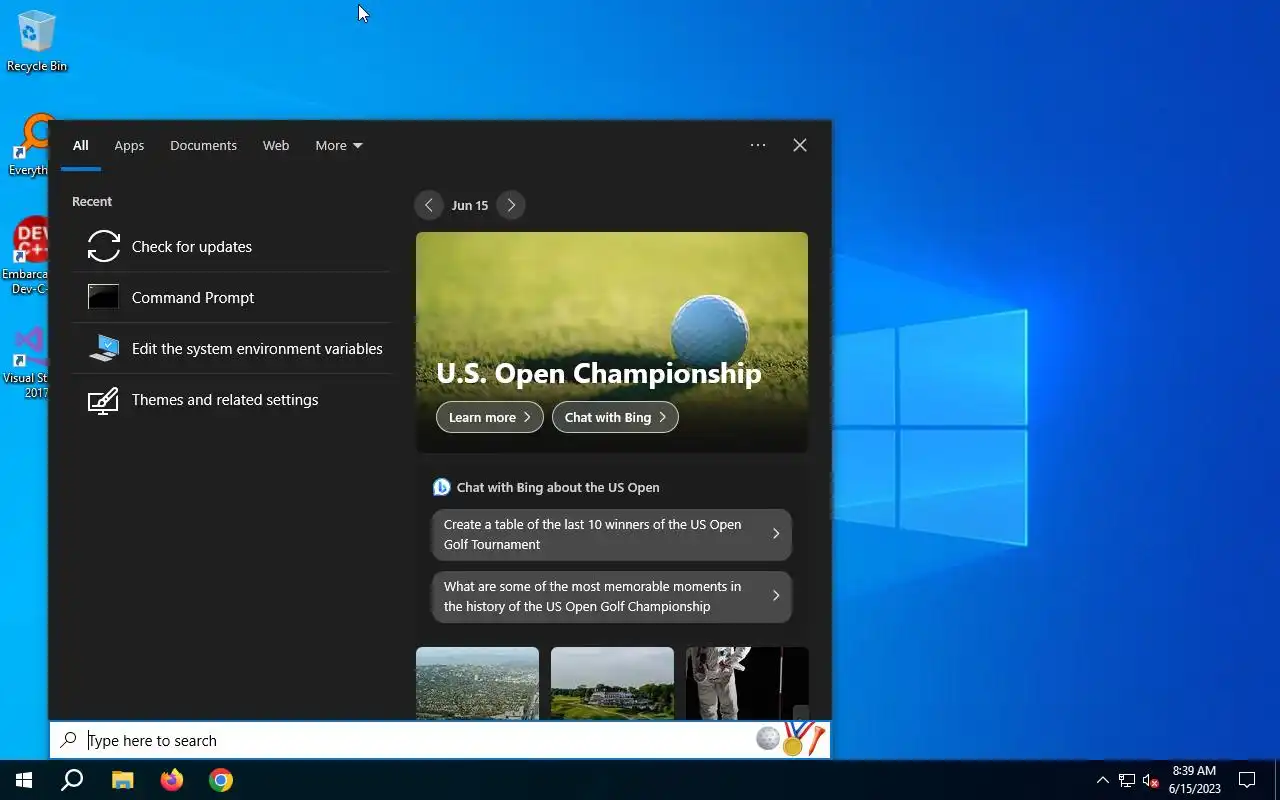The width and height of the screenshot is (1280, 800).
Task: Open the golf clubhouse thumbnail
Action: pyautogui.click(x=612, y=683)
